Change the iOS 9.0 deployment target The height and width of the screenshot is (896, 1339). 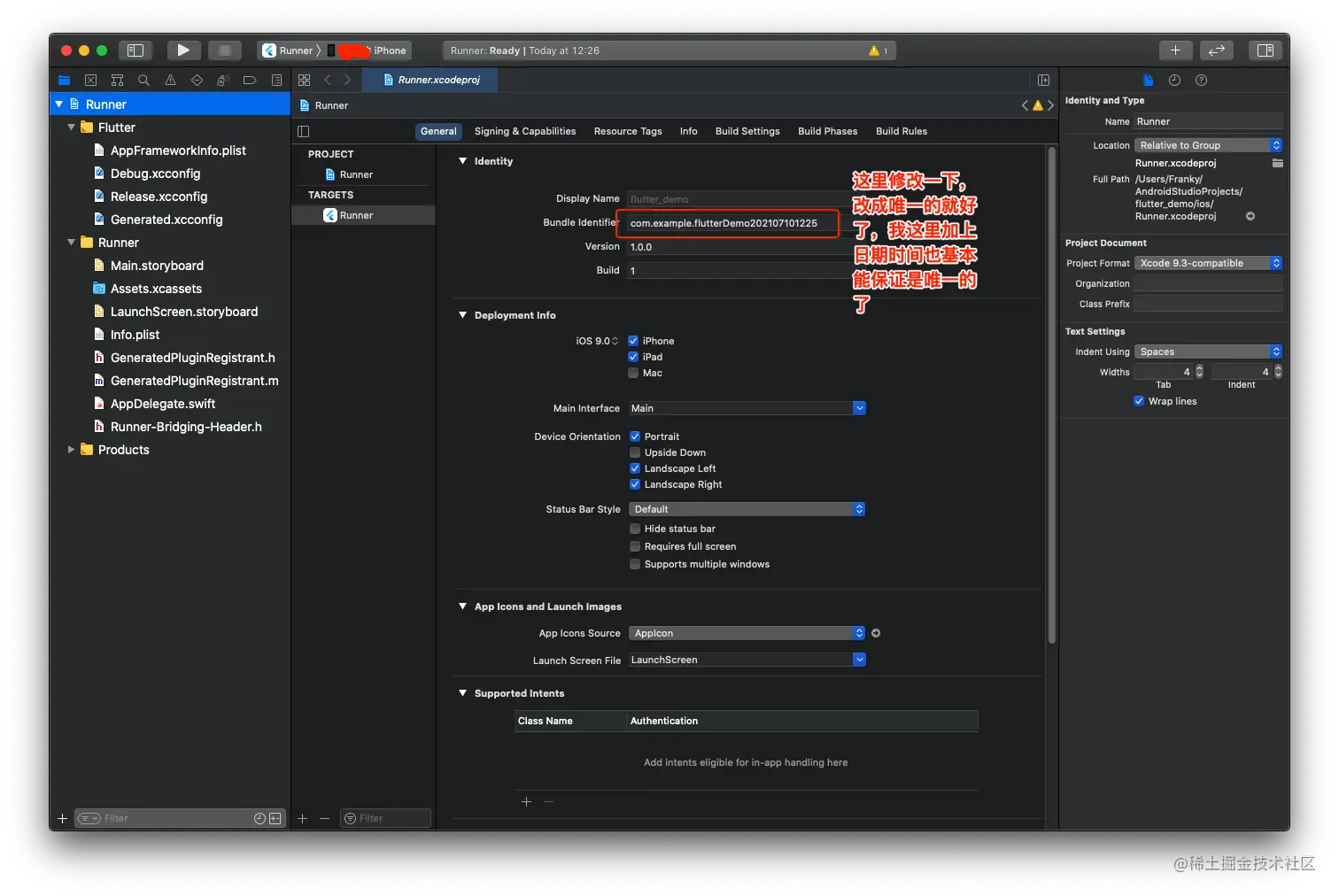[x=597, y=341]
